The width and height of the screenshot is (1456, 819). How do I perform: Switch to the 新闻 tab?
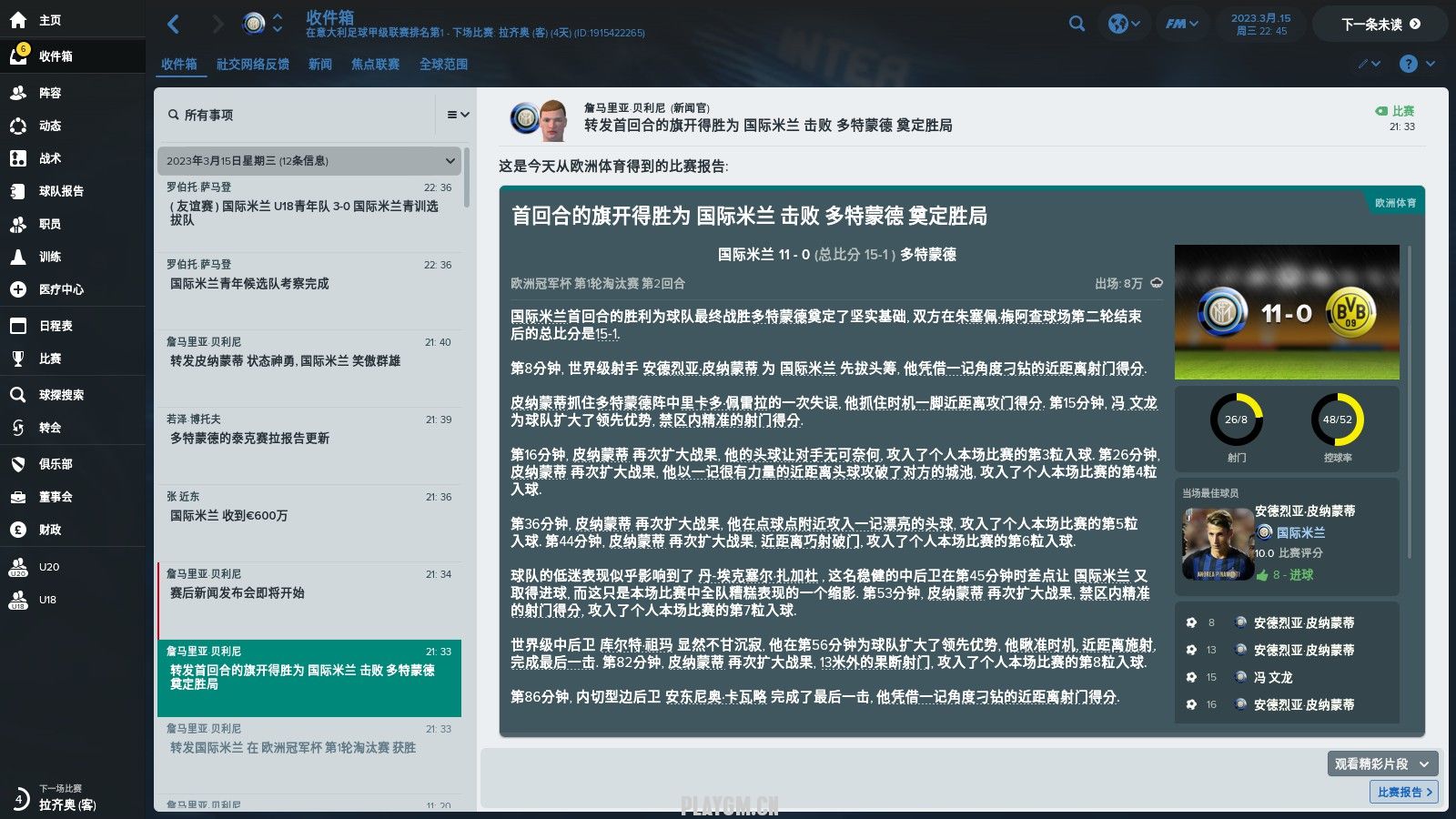coord(320,64)
